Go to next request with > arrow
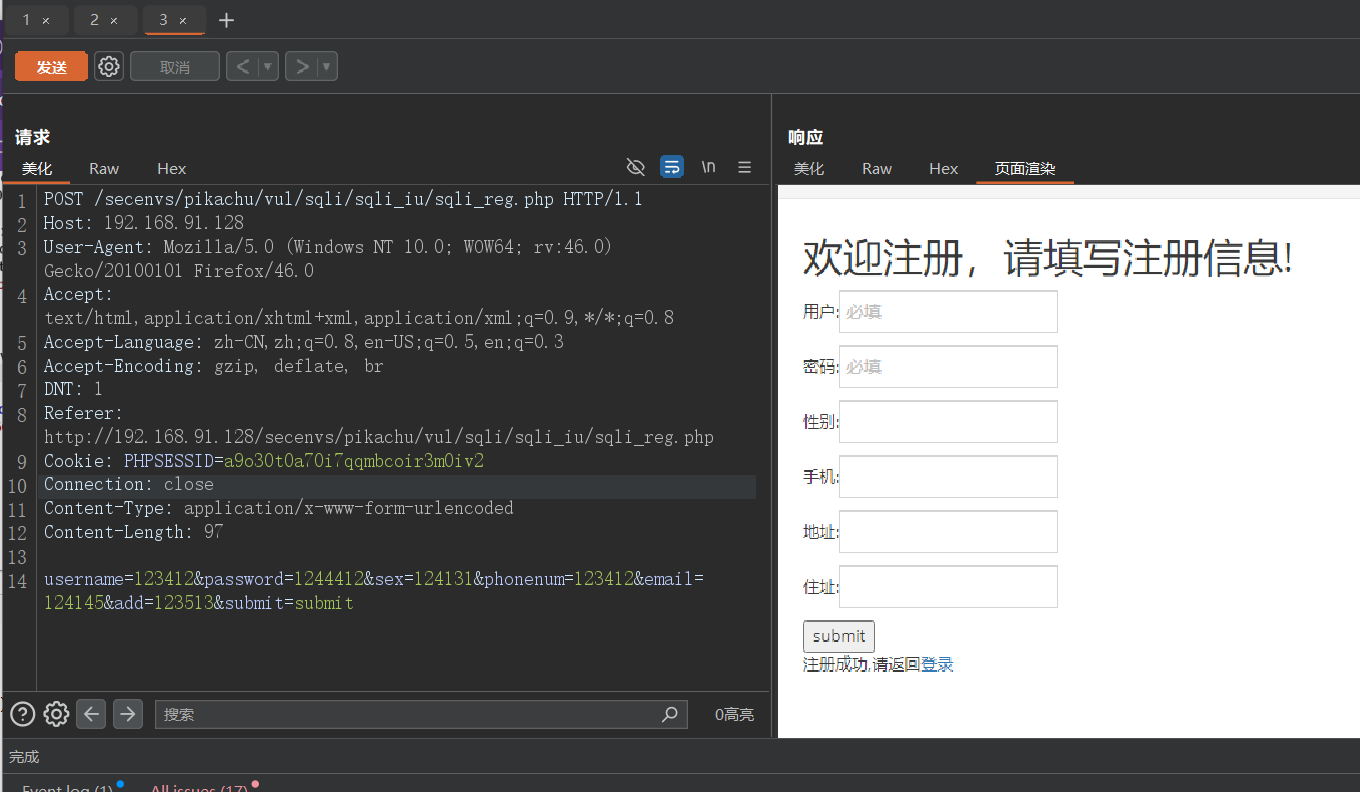Viewport: 1360px width, 792px height. [x=302, y=67]
